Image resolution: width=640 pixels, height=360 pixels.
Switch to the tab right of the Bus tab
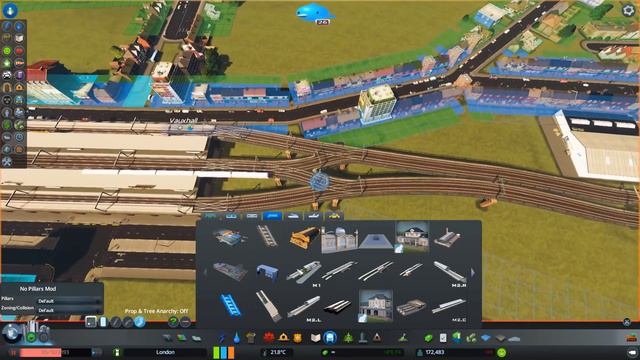pyautogui.click(x=231, y=216)
